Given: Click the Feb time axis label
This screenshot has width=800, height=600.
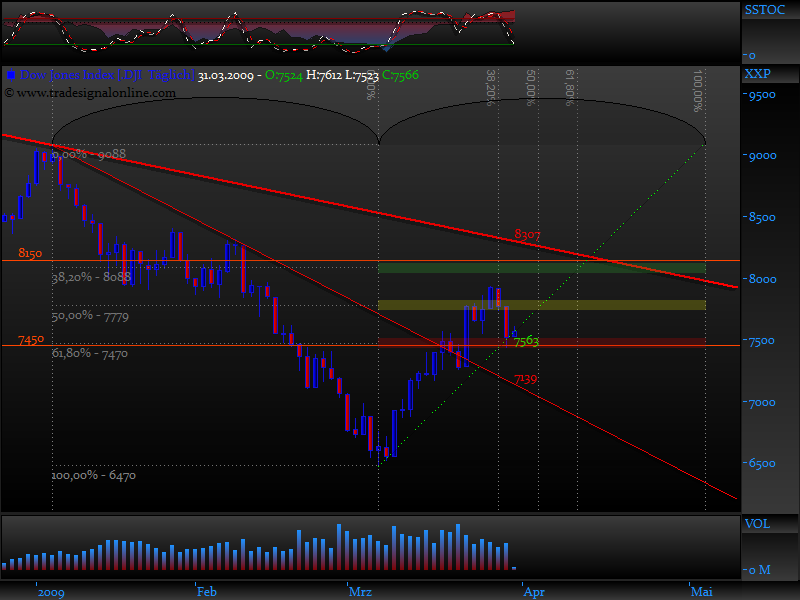Looking at the screenshot, I should 207,592.
